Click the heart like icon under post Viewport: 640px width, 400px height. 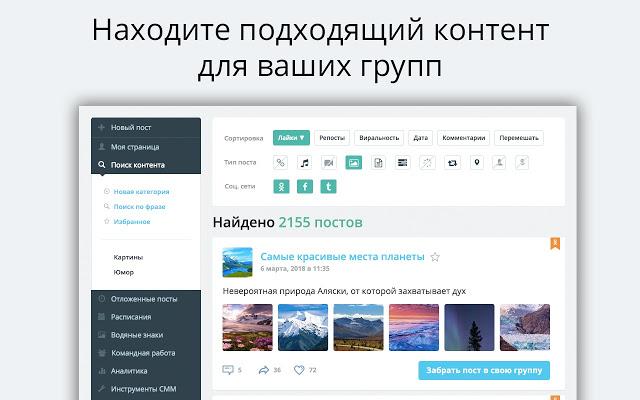click(299, 370)
